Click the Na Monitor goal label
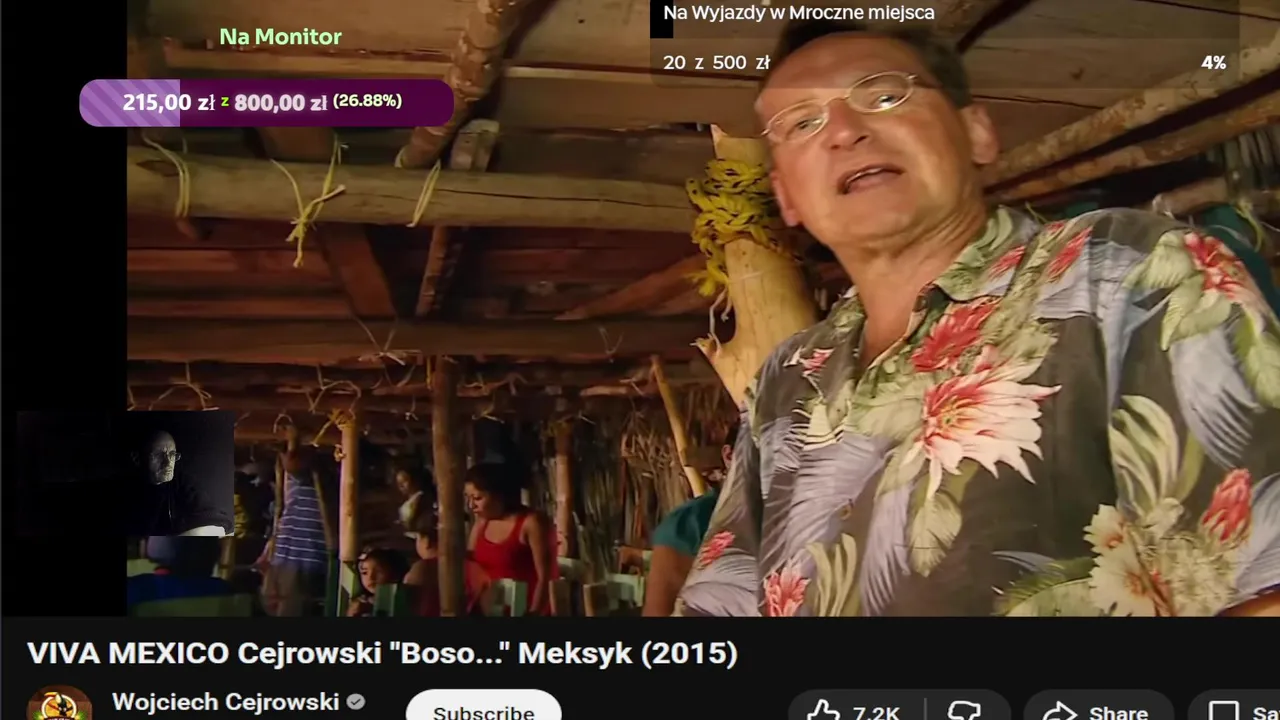The width and height of the screenshot is (1280, 720). click(280, 37)
